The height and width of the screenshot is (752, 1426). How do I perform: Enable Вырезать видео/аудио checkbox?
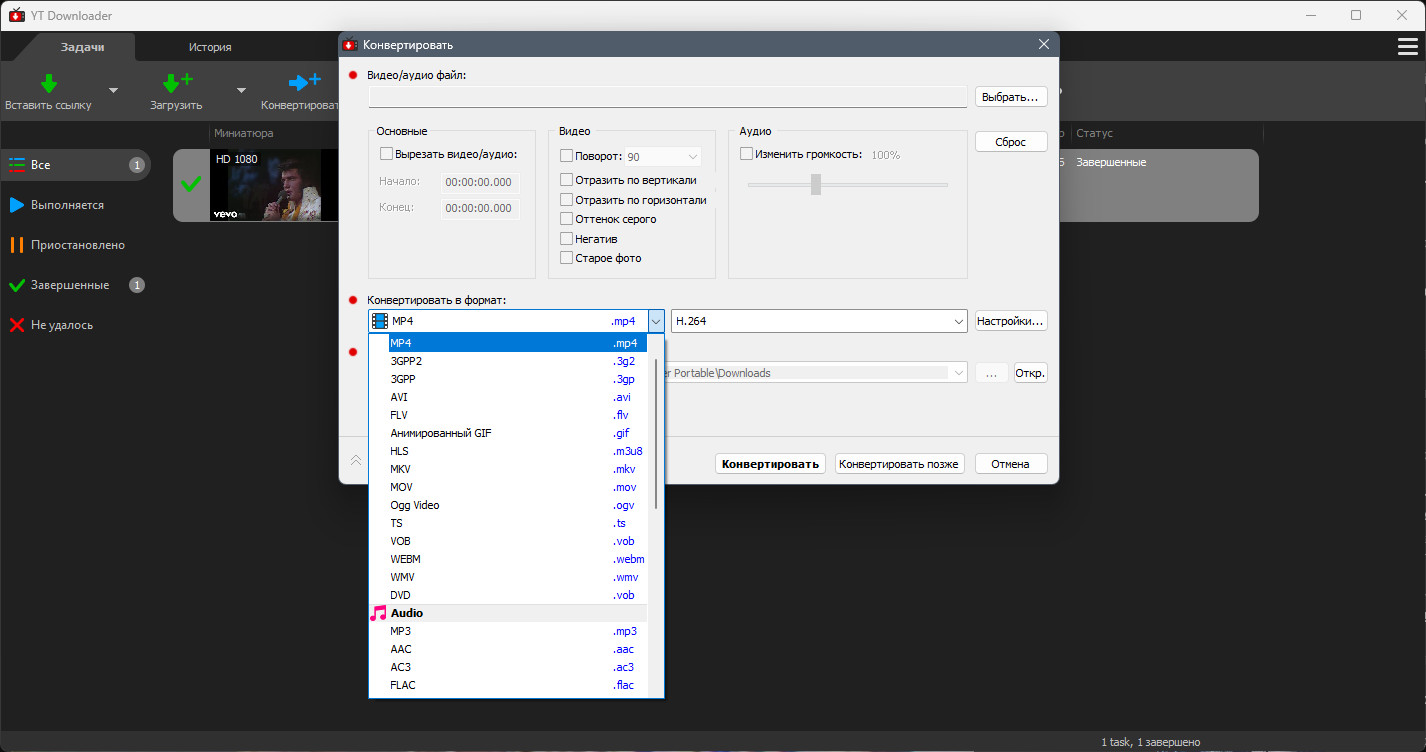click(x=386, y=154)
